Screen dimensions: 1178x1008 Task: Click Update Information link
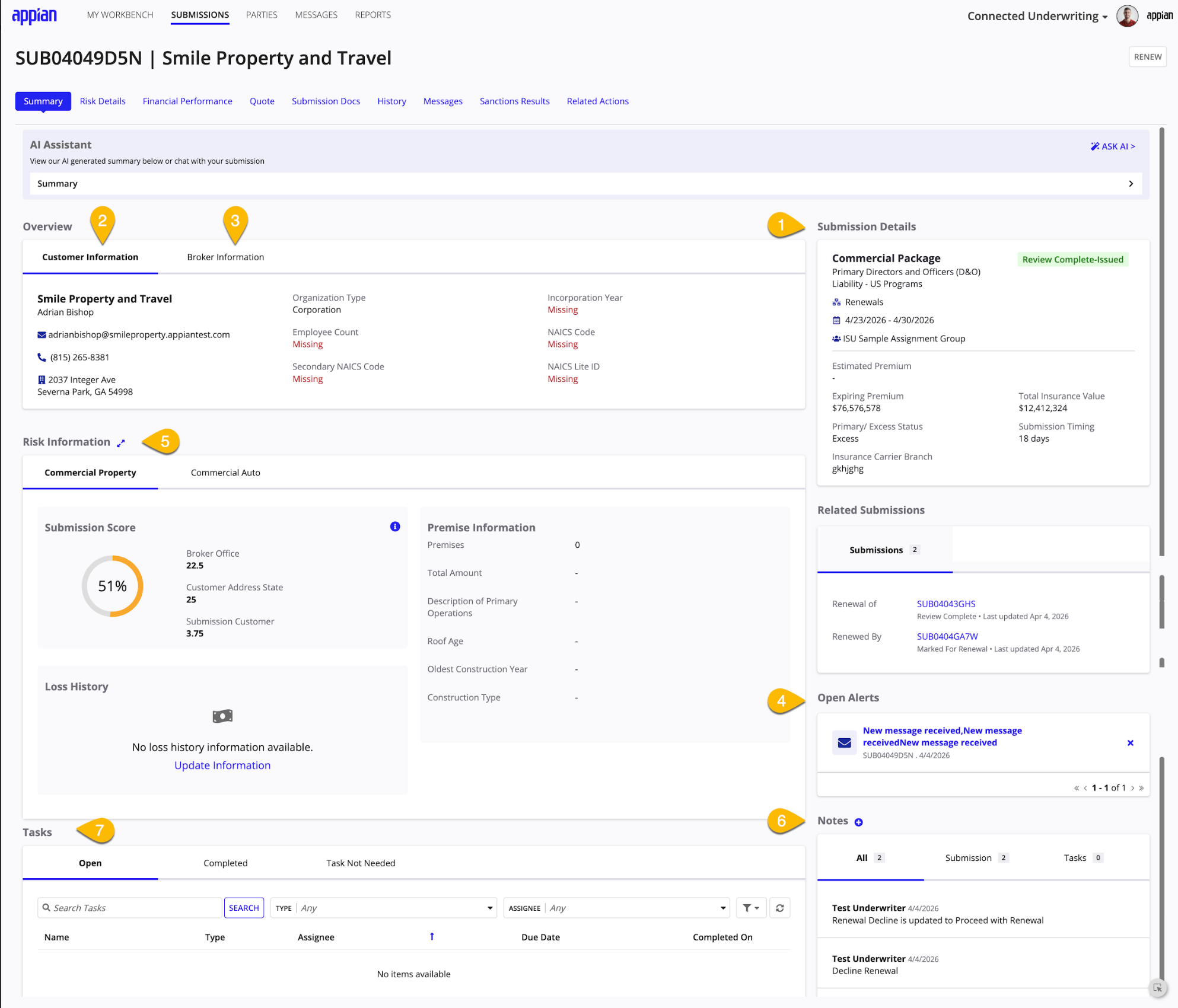coord(222,765)
